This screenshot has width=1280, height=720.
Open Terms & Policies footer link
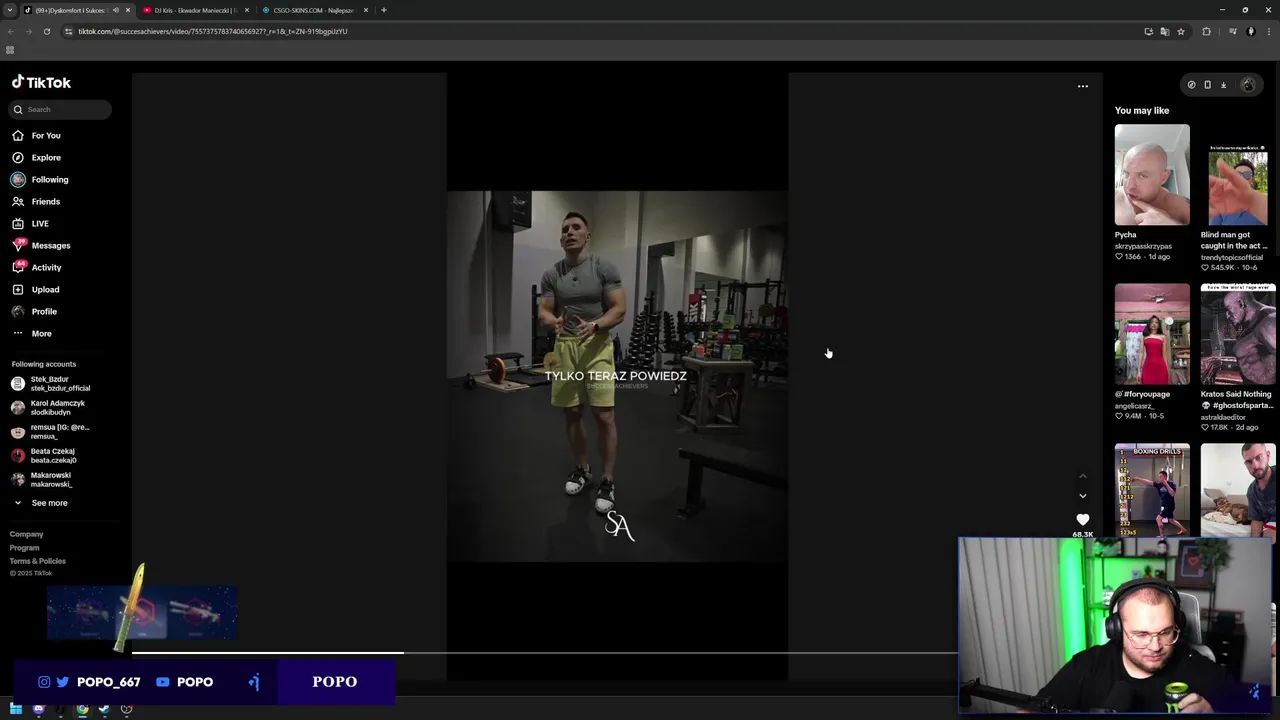(38, 561)
